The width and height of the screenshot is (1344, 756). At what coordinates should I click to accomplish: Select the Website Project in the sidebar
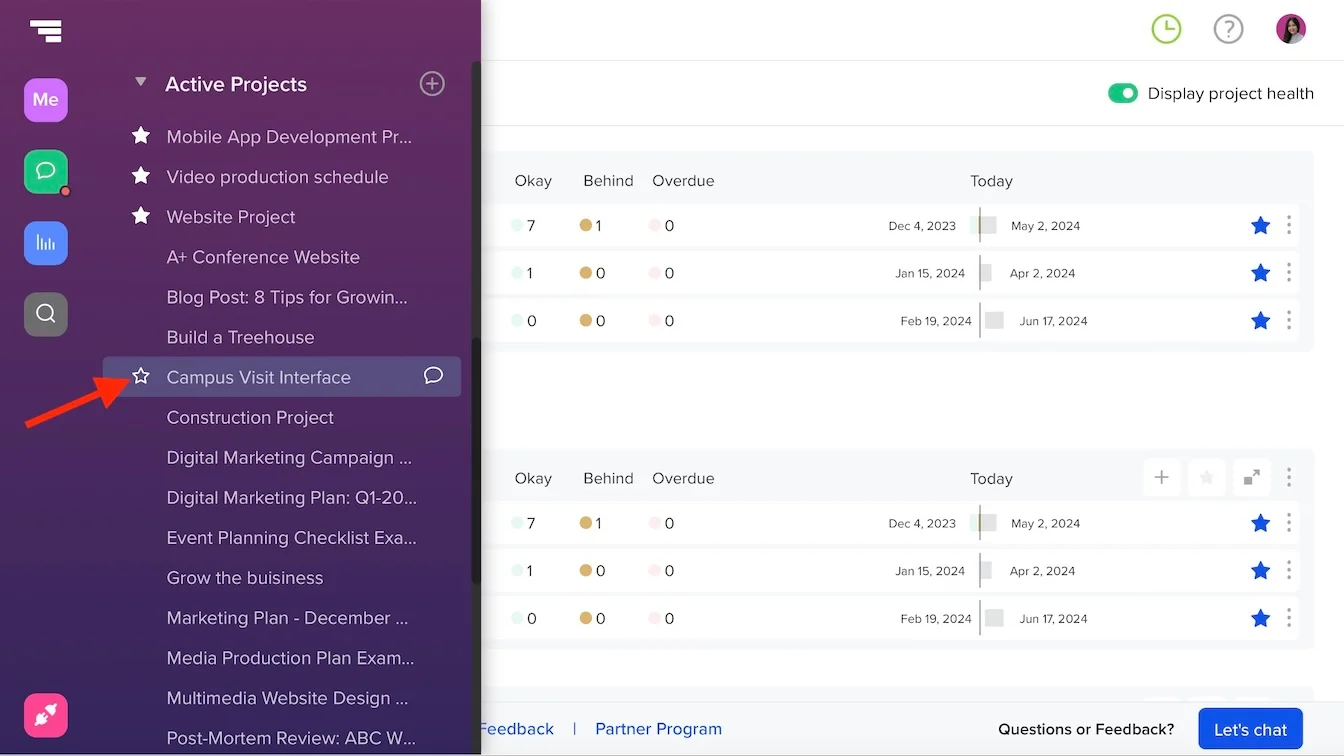tap(230, 217)
